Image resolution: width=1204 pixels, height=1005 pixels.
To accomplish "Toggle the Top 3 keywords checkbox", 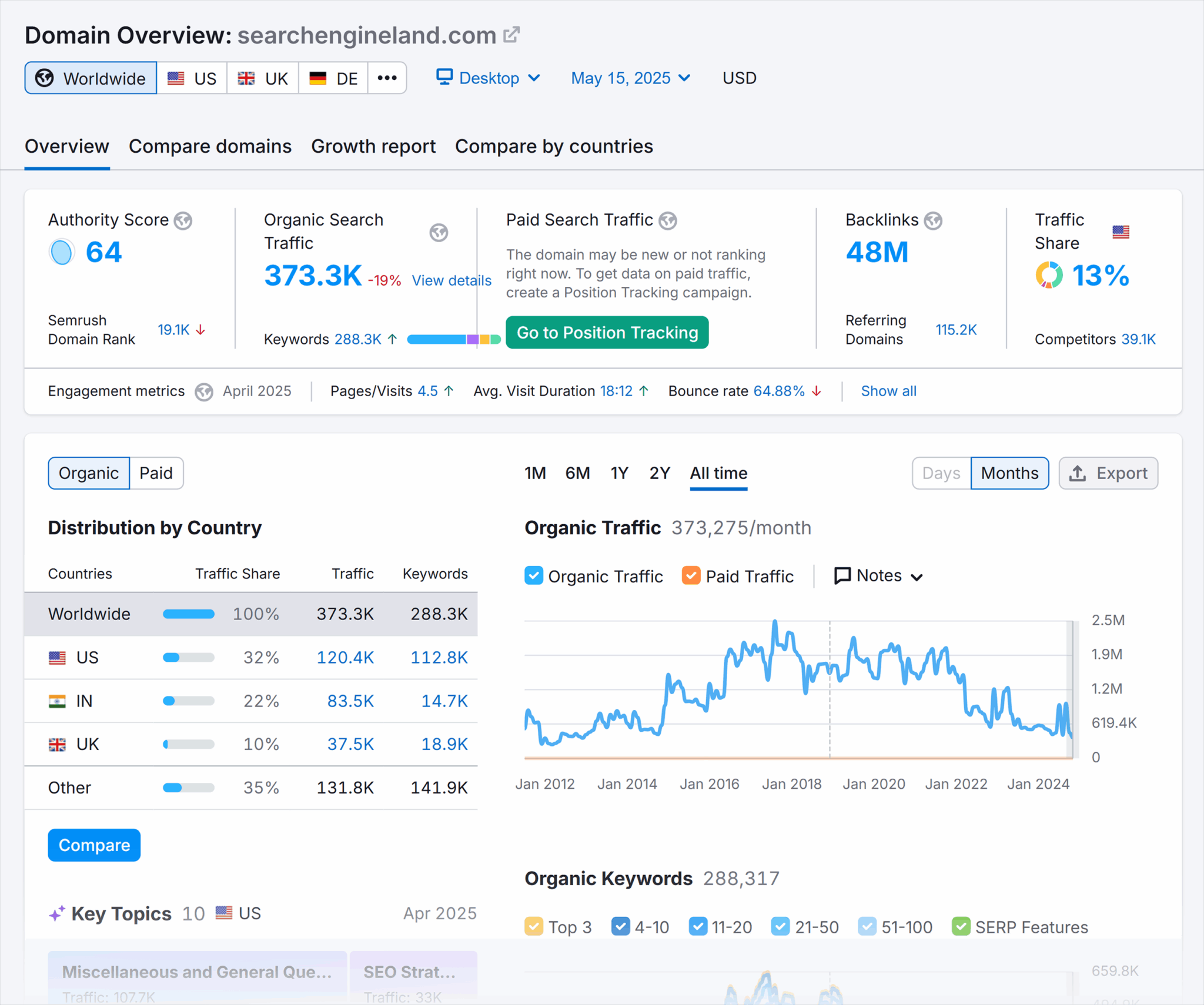I will [533, 926].
